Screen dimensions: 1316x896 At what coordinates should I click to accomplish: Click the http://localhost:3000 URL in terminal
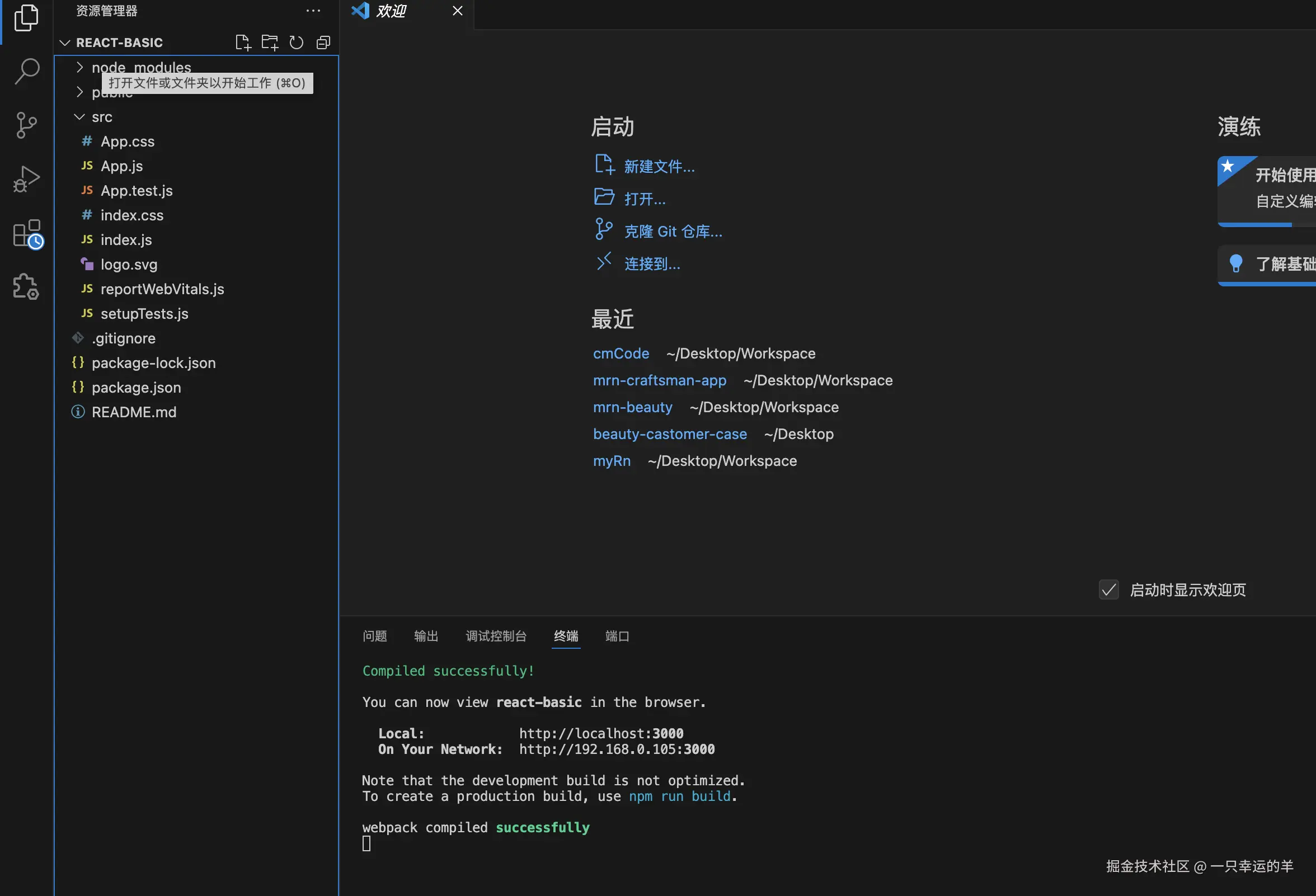[x=601, y=734]
